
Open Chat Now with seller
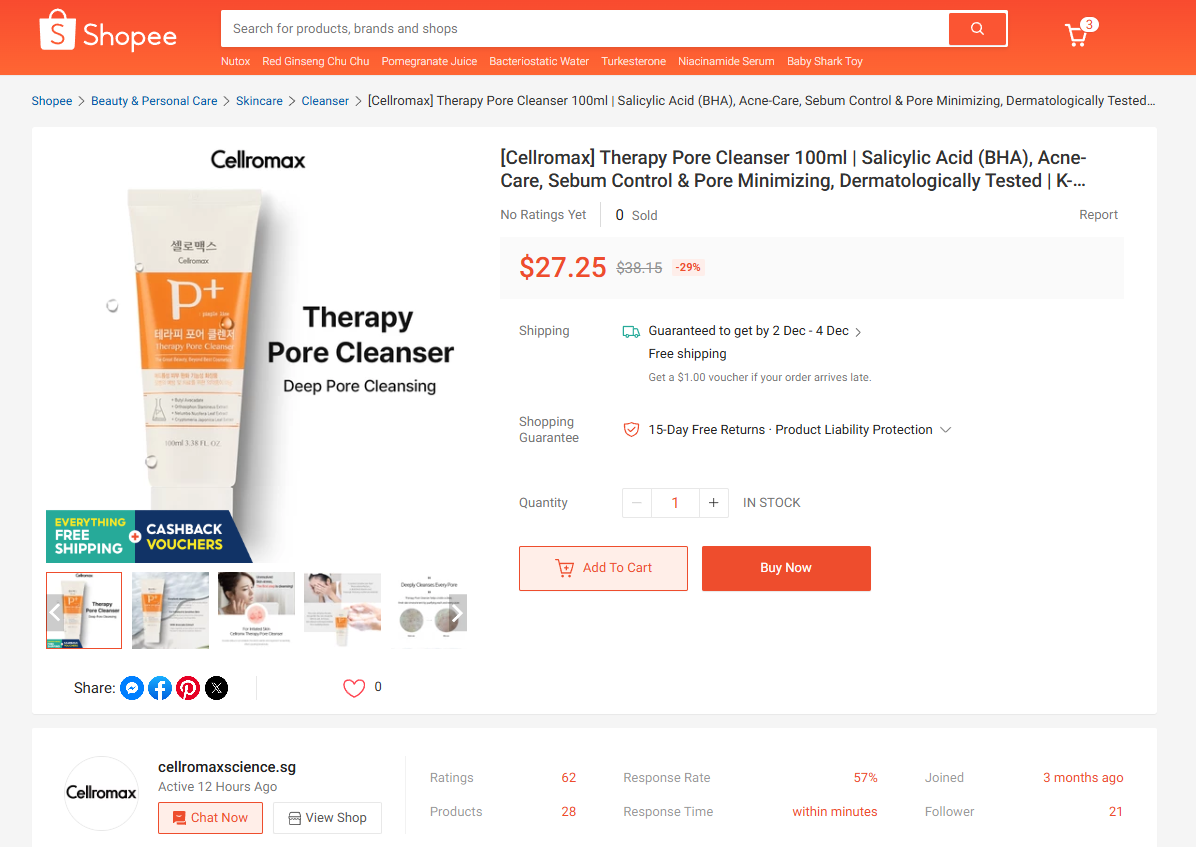[x=211, y=817]
